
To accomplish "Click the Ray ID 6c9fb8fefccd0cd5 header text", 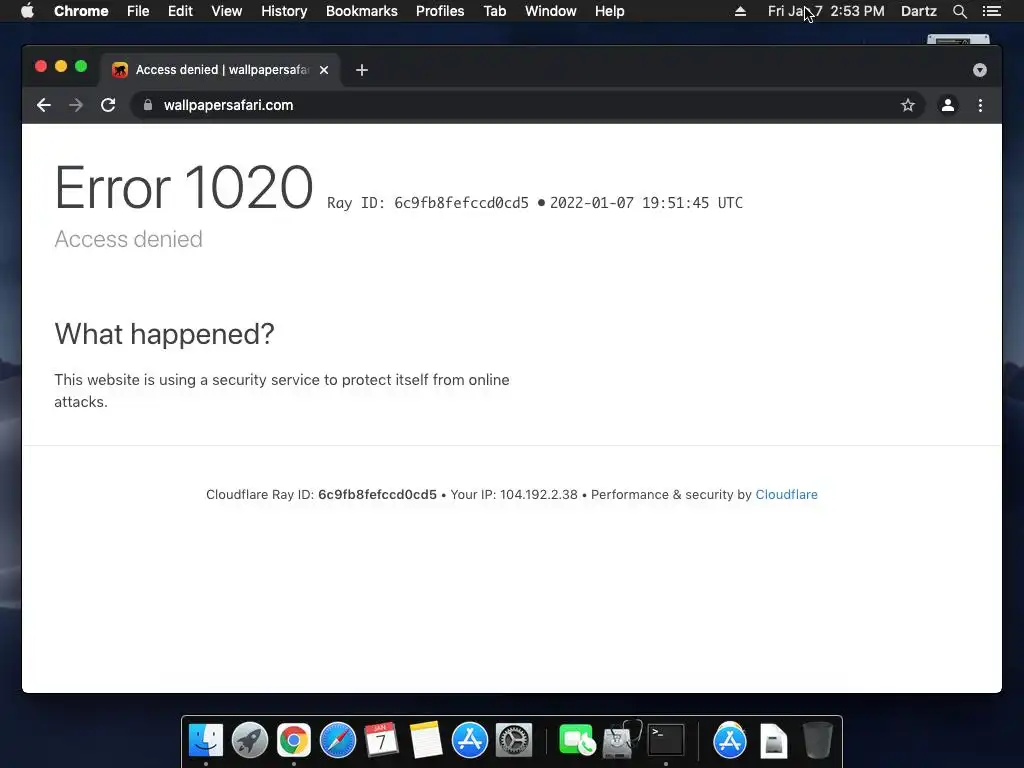I will tap(428, 203).
